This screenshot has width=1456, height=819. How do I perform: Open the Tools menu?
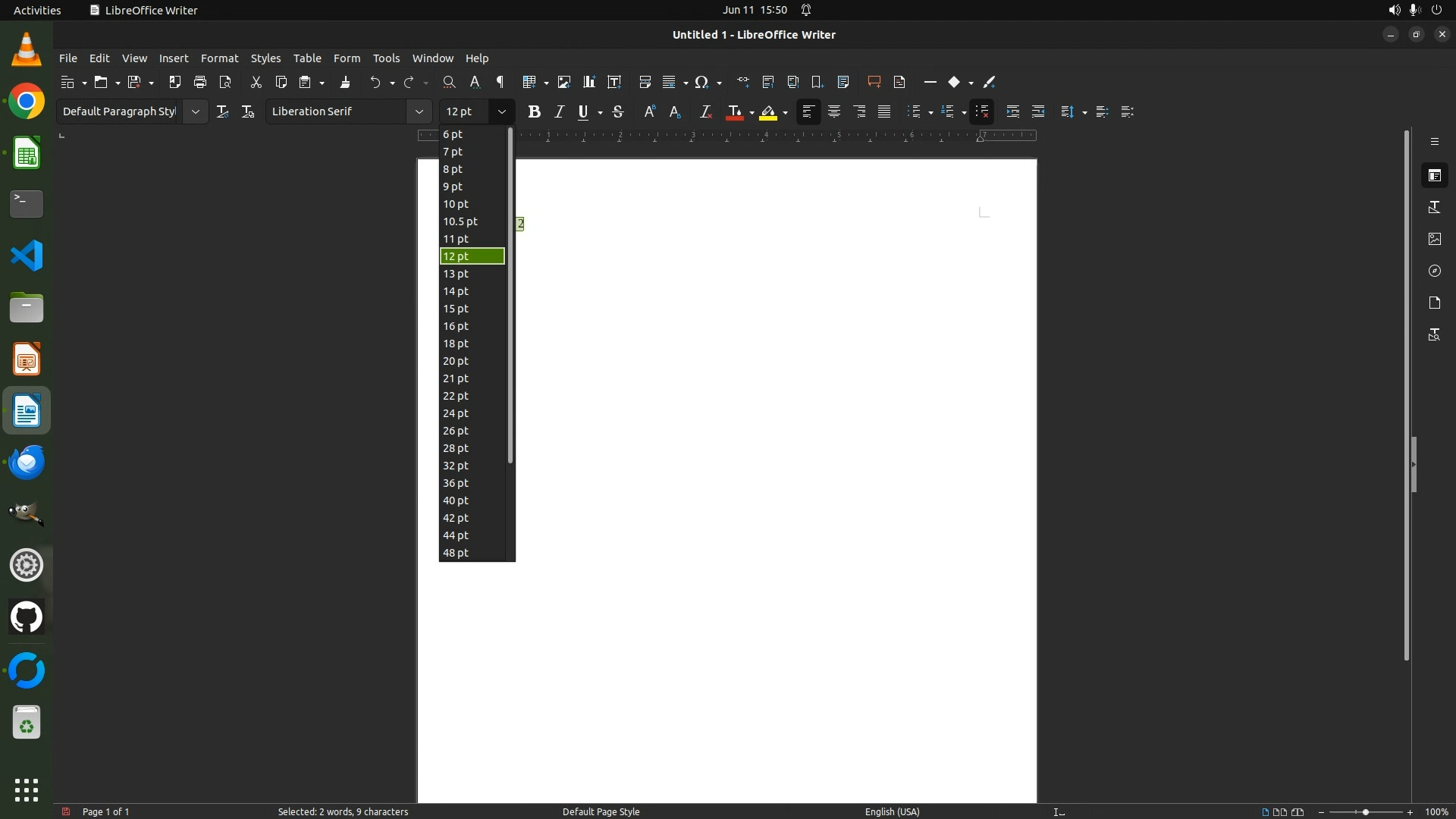385,58
